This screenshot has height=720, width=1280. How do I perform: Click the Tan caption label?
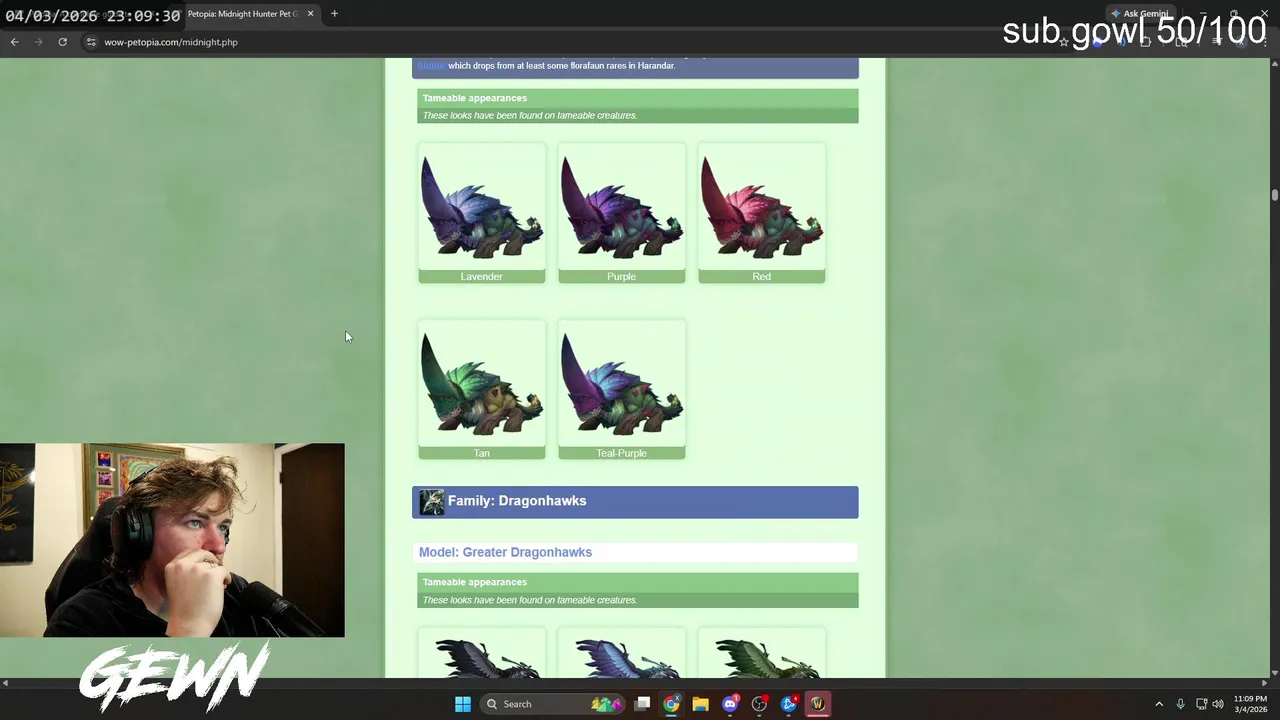tap(481, 453)
